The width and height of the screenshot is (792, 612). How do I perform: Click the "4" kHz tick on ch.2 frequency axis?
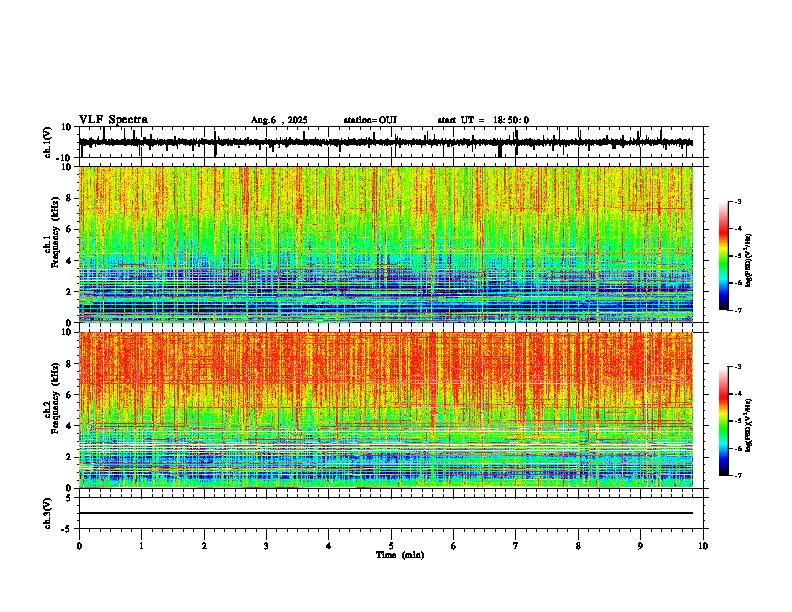coord(70,426)
